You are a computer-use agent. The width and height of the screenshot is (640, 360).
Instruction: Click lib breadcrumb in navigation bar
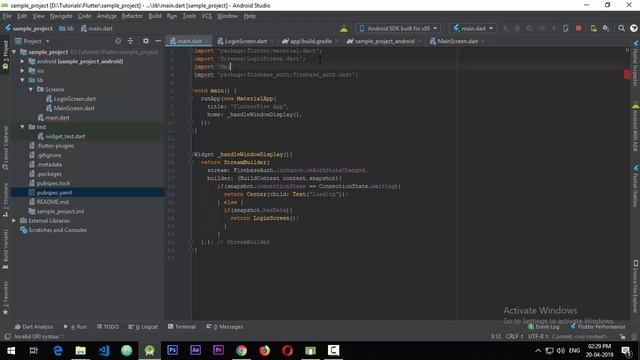pos(67,29)
